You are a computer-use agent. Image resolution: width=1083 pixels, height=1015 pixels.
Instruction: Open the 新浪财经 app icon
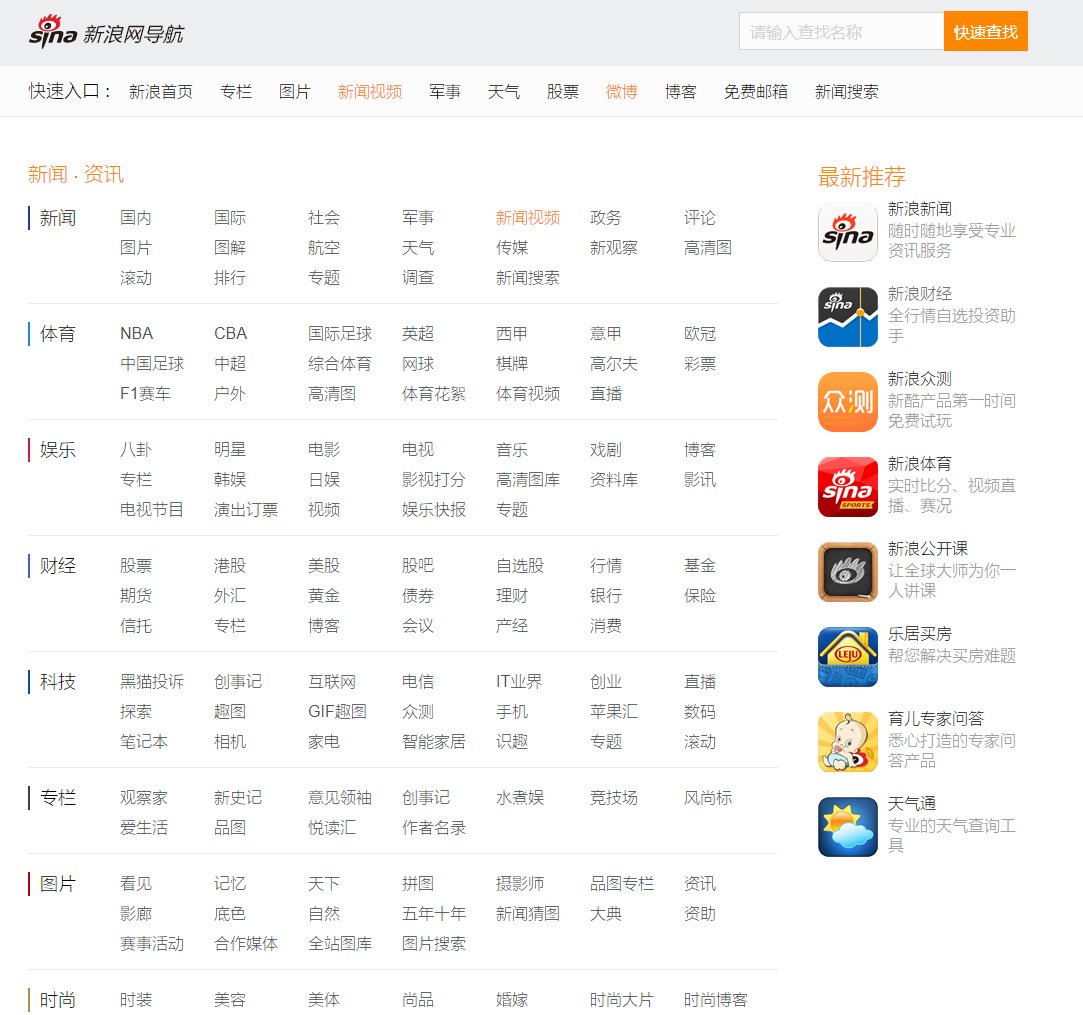(847, 317)
